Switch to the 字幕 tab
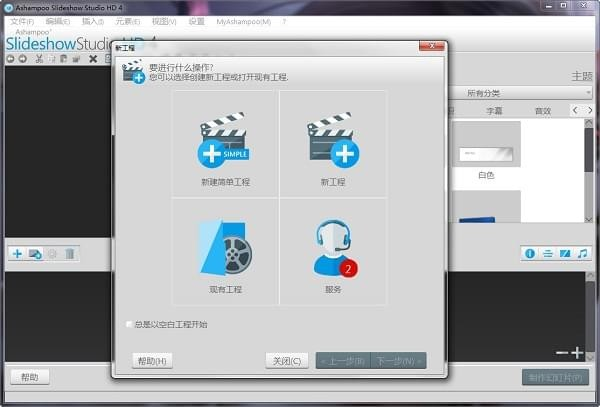Screen dimensions: 600x407 (x=494, y=111)
